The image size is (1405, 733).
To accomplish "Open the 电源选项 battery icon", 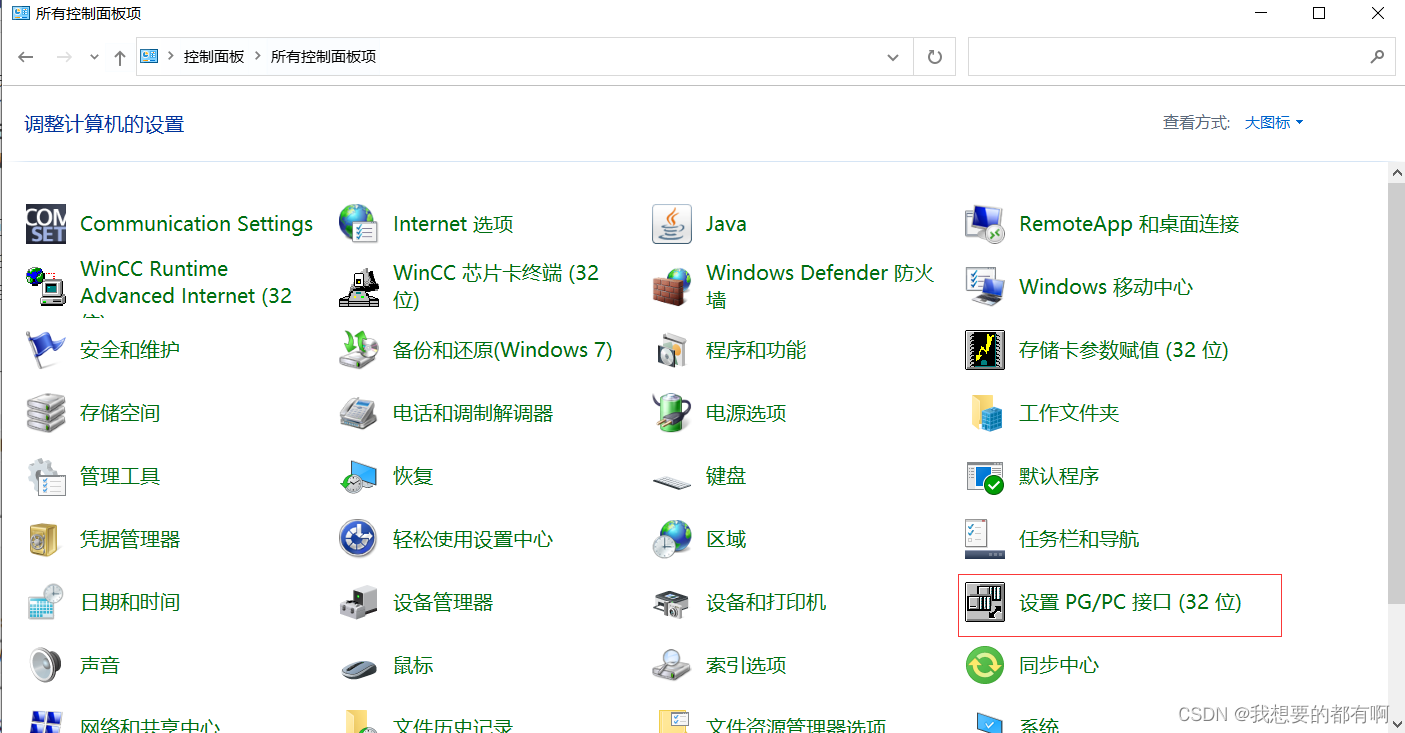I will (x=672, y=413).
